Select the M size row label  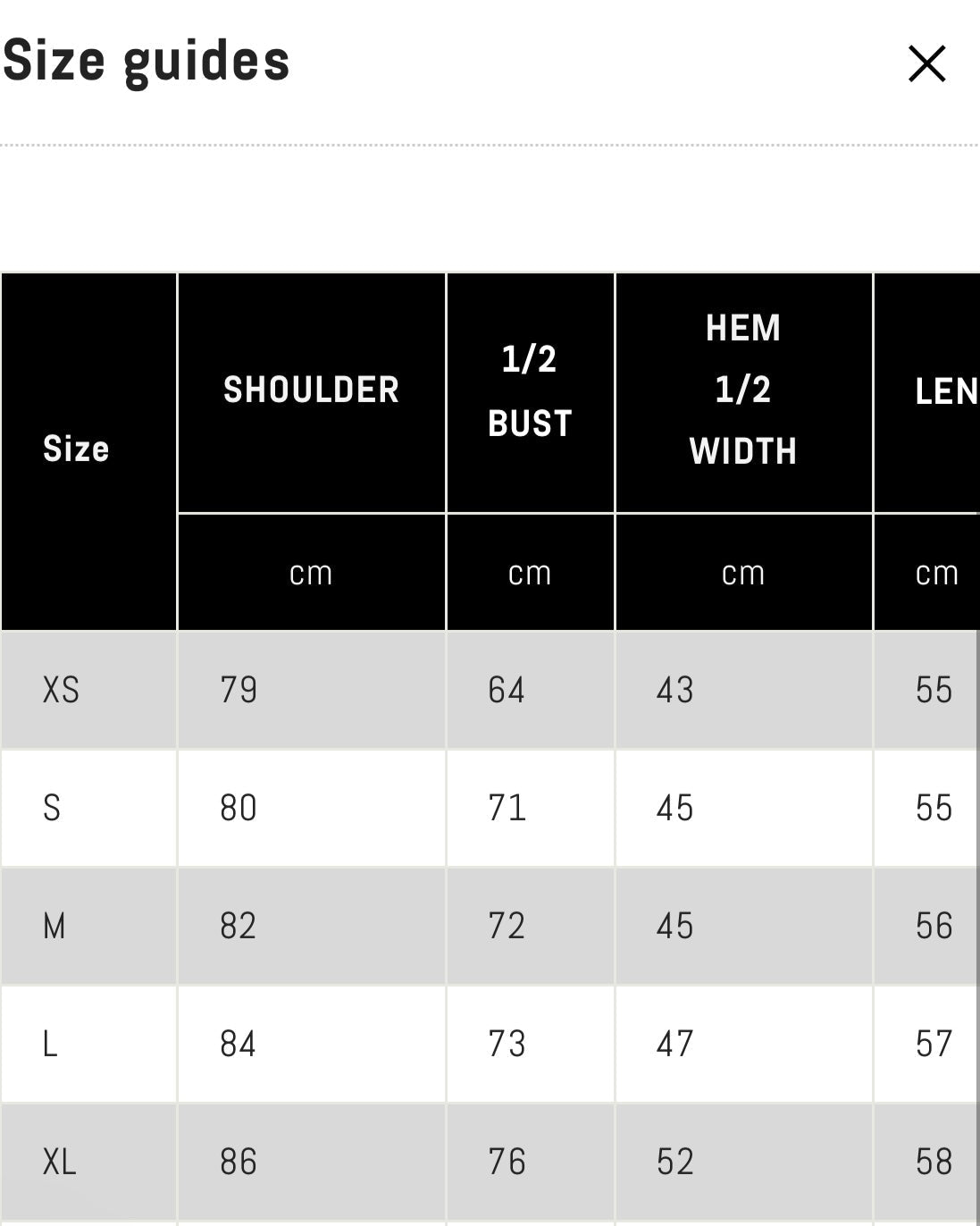pos(54,926)
